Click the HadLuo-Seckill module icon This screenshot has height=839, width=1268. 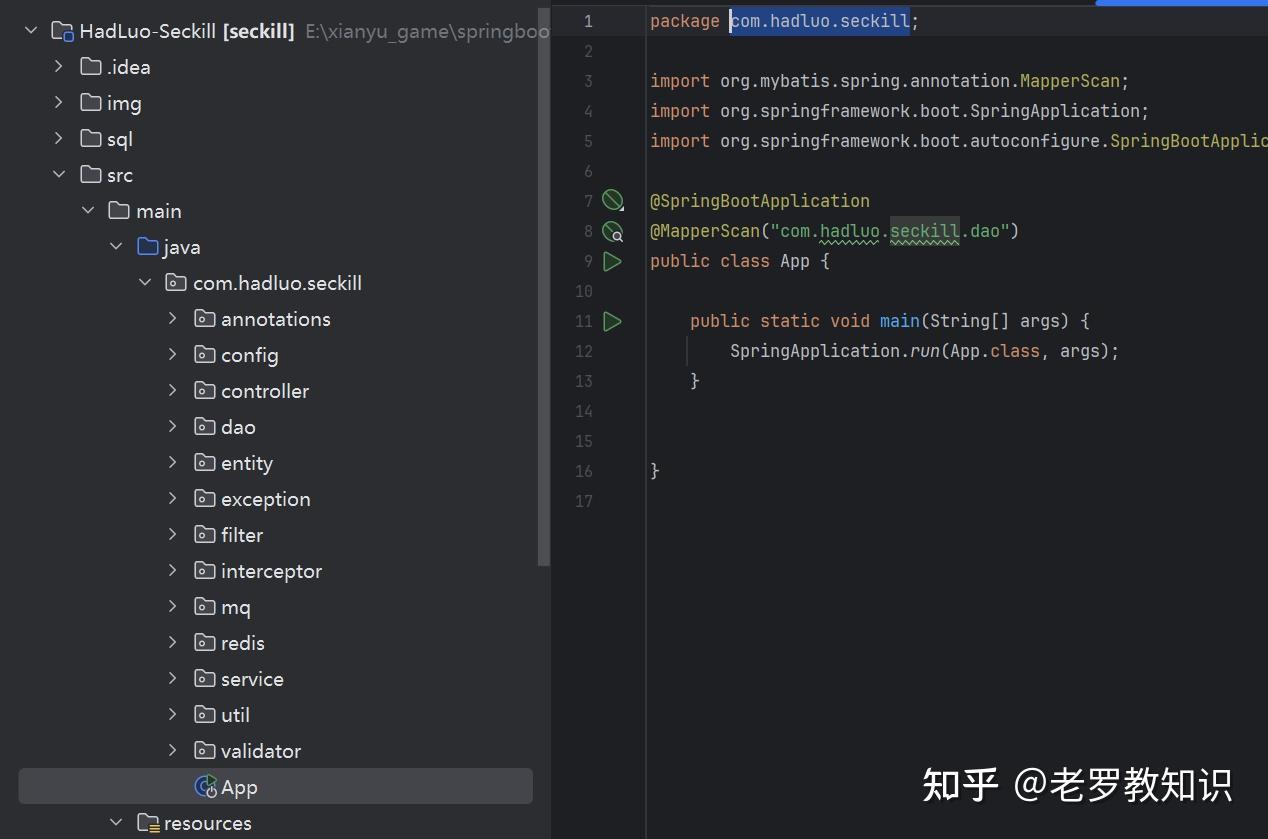click(x=62, y=31)
